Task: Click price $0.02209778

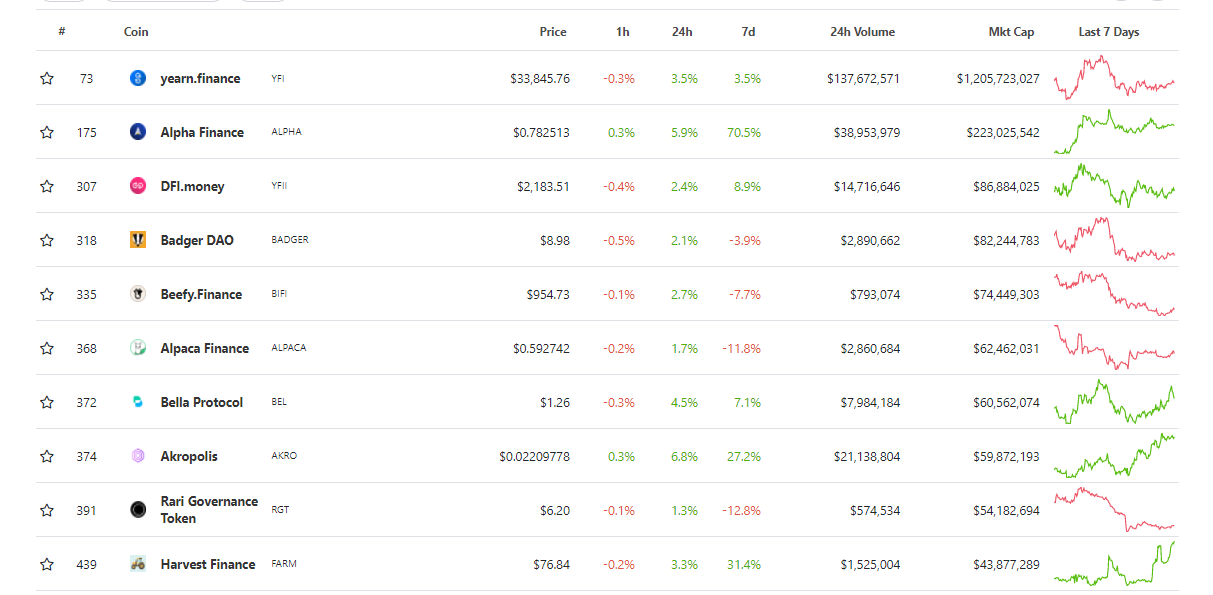Action: [x=535, y=456]
